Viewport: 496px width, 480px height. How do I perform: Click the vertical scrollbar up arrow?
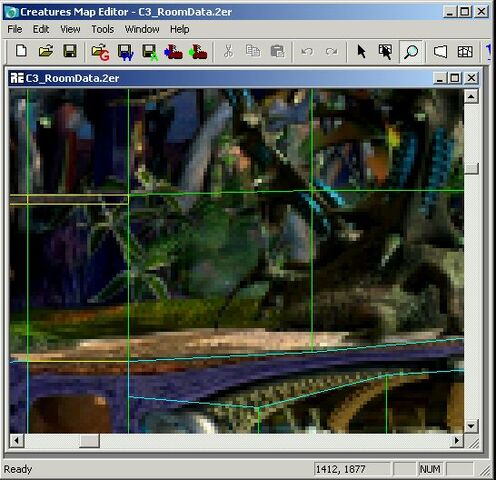pyautogui.click(x=471, y=97)
